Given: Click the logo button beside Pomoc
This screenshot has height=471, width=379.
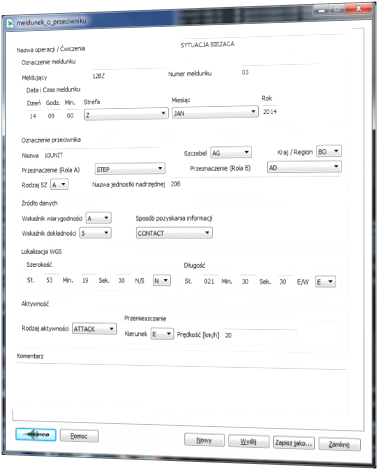Looking at the screenshot, I should [36, 434].
